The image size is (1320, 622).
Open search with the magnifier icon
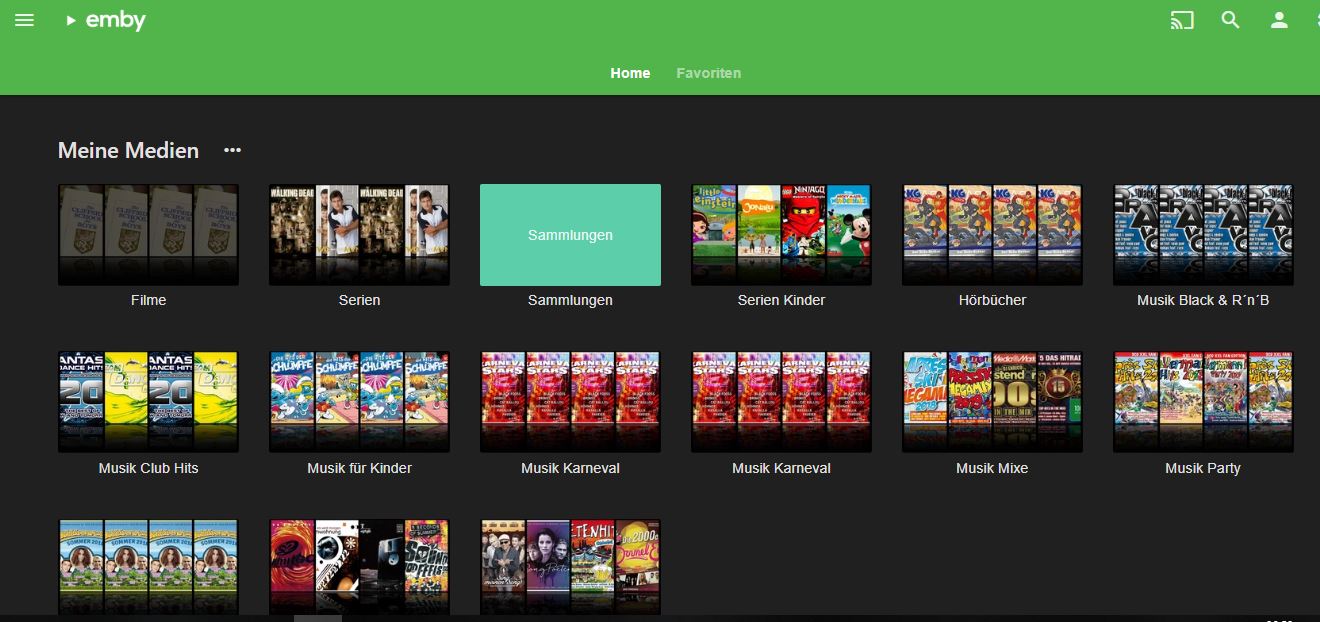coord(1231,20)
